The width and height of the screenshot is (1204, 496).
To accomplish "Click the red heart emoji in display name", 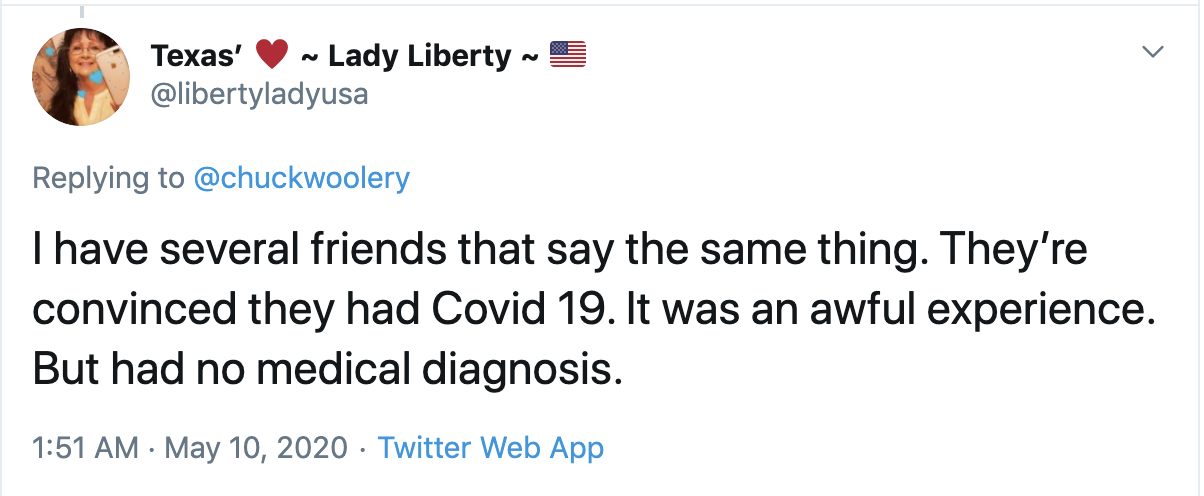I will (271, 55).
